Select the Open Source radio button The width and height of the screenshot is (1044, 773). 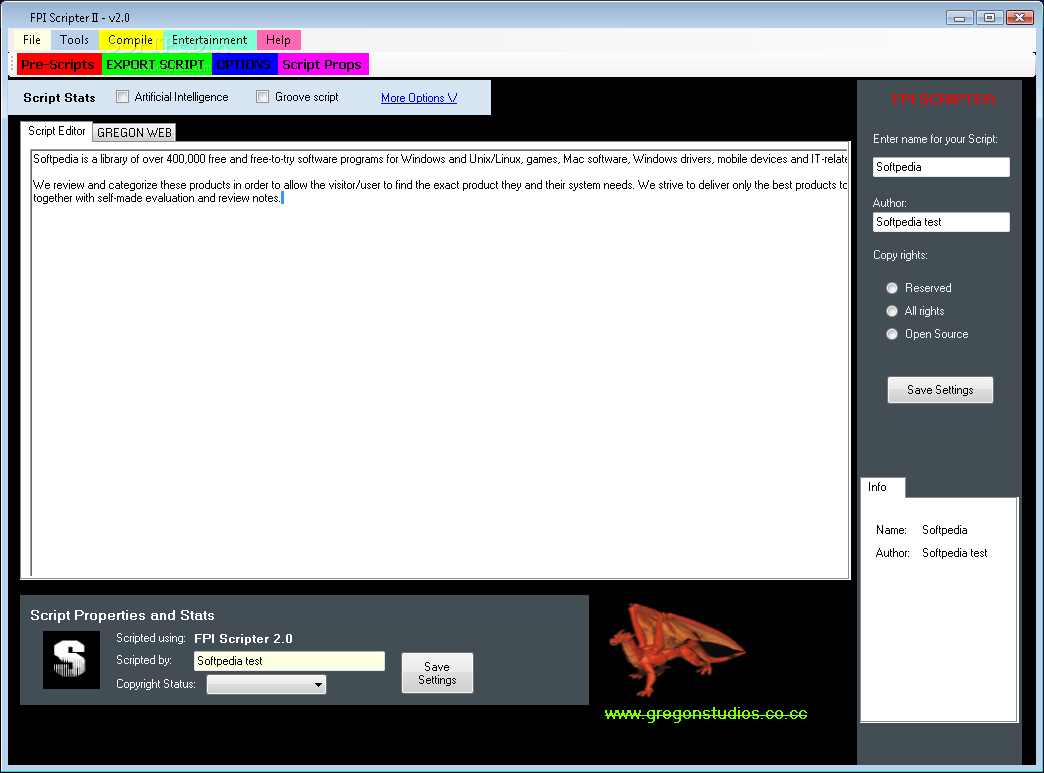892,334
